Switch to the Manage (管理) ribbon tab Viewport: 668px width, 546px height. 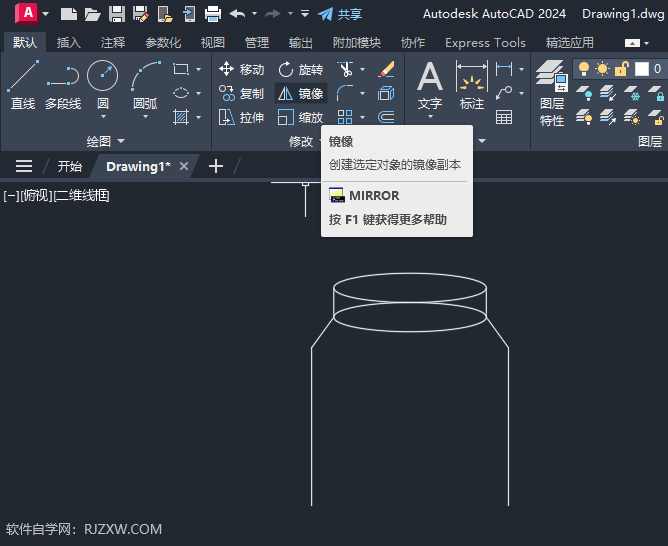click(257, 43)
